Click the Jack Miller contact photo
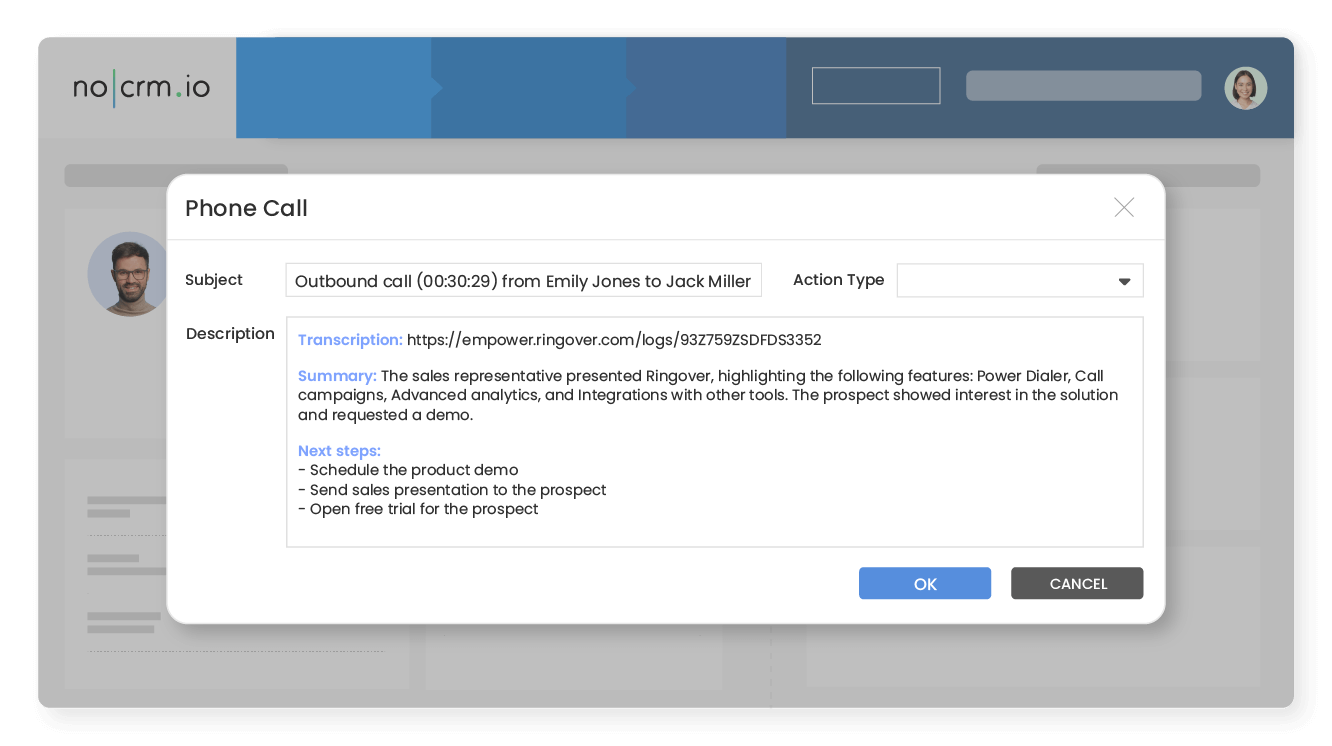Screen dimensions: 1332x746 click(x=129, y=274)
